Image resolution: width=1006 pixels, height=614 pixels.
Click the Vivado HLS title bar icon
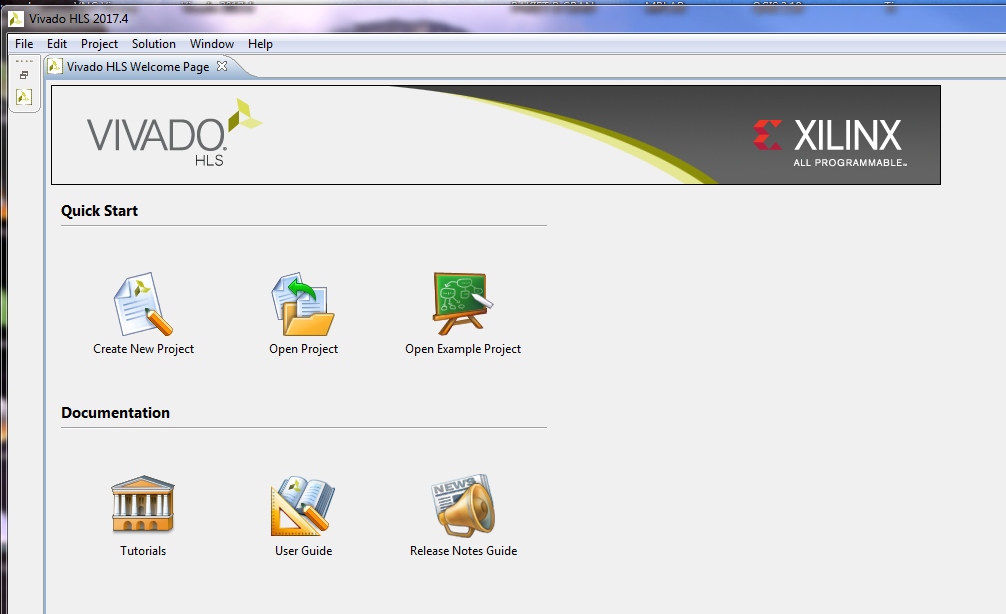click(x=16, y=19)
